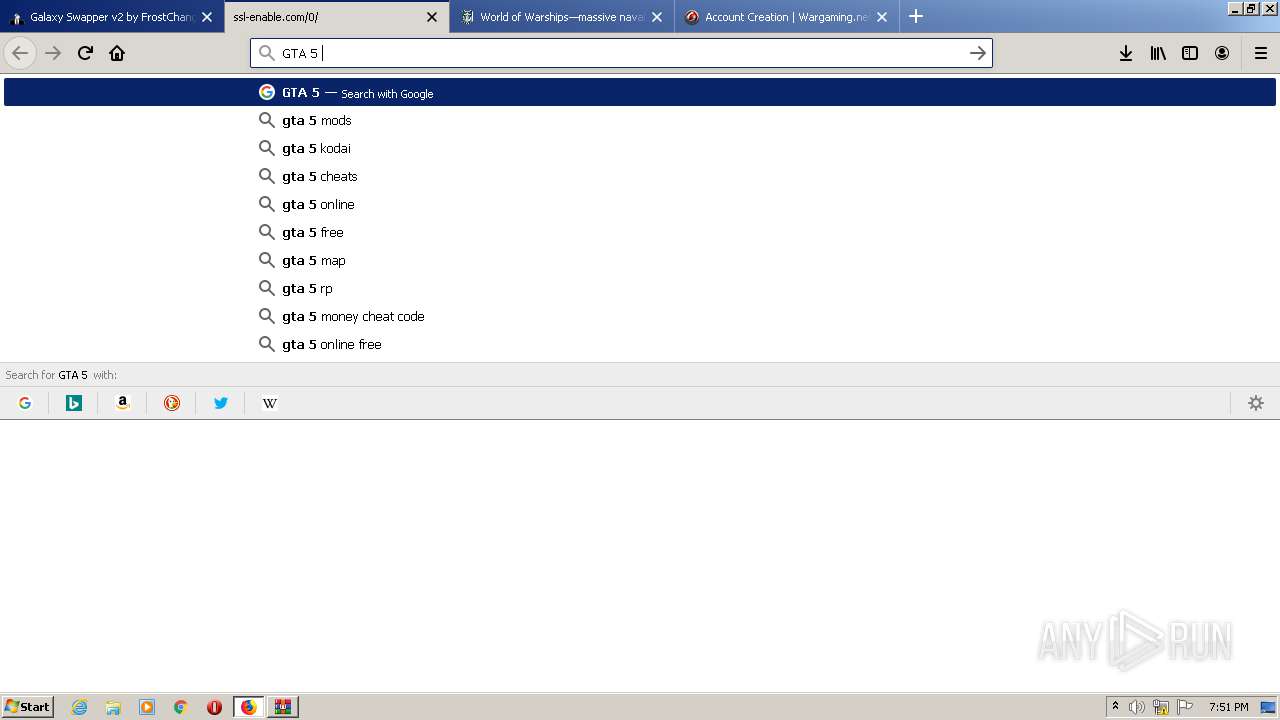Choose the 'gta 5 mods' suggestion
Viewport: 1280px width, 720px height.
click(x=640, y=120)
